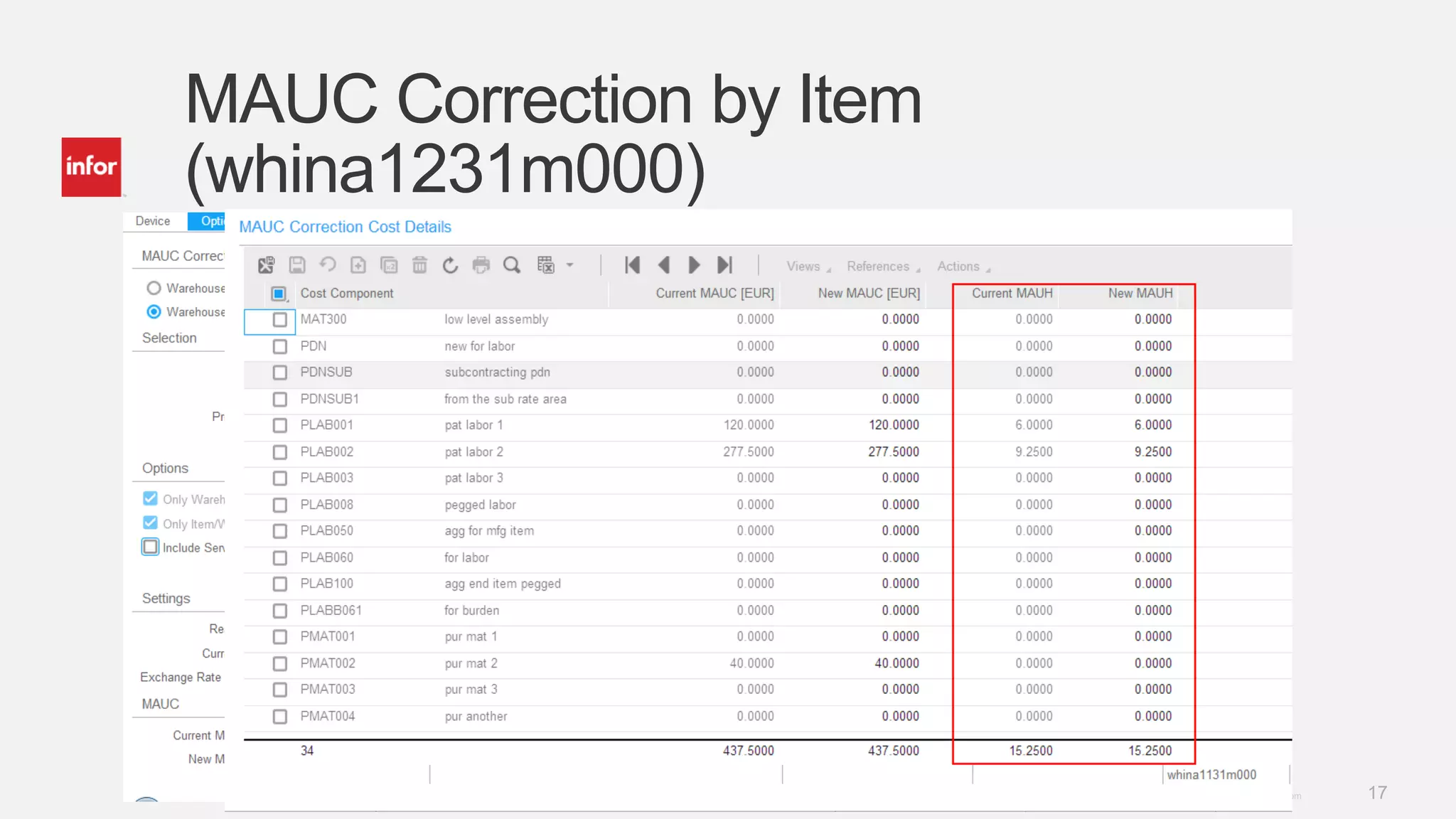Click the Cost Component column header
This screenshot has width=1456, height=819.
(347, 294)
